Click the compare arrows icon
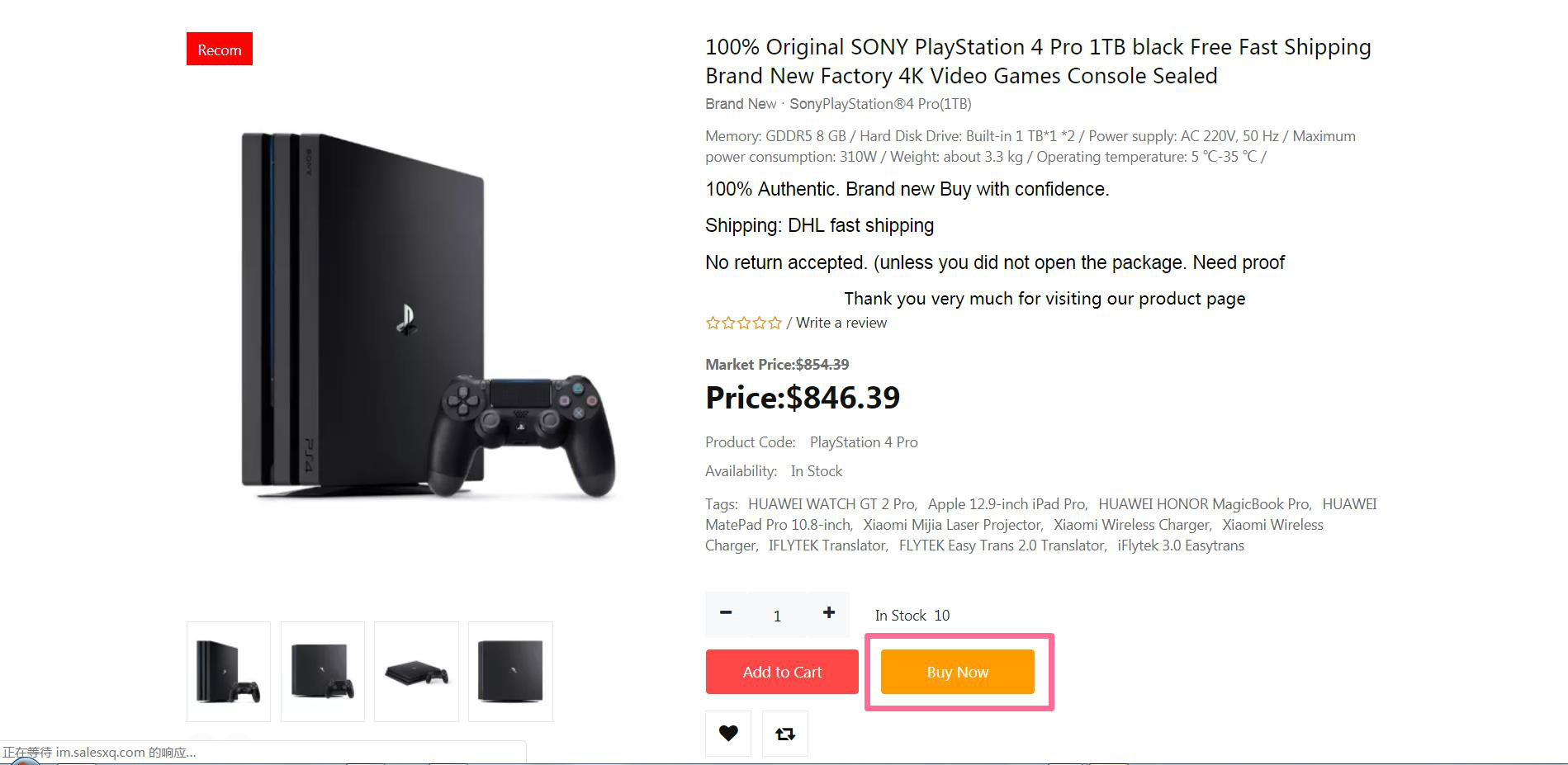 [x=784, y=733]
